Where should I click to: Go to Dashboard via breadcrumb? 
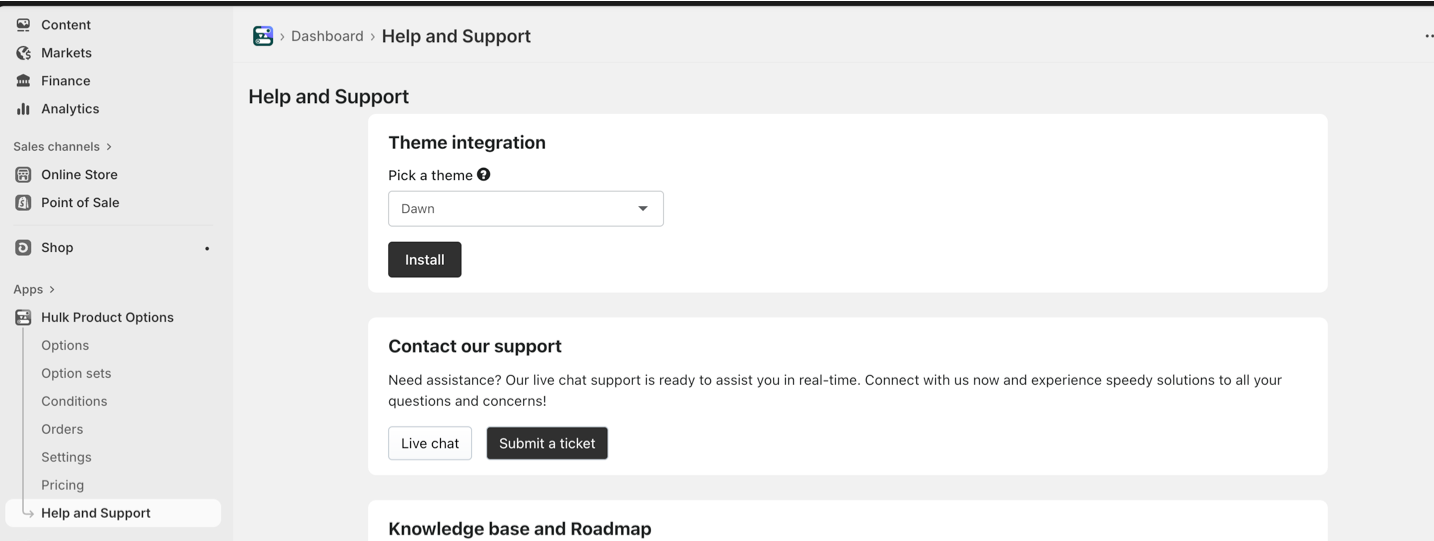[x=327, y=36]
